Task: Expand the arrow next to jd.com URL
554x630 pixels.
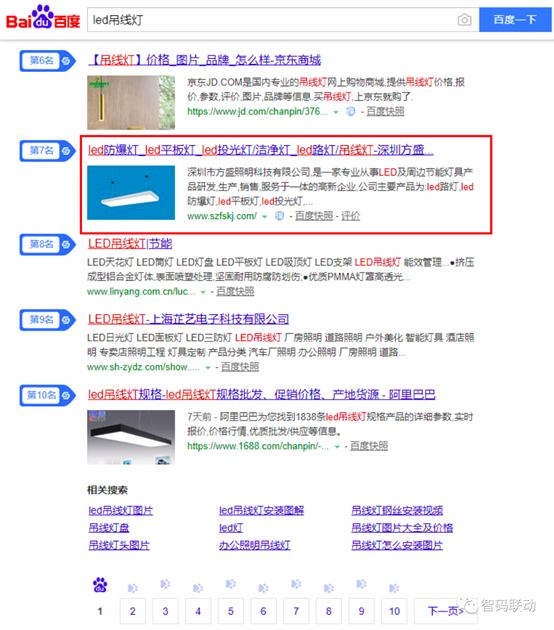Action: 336,112
